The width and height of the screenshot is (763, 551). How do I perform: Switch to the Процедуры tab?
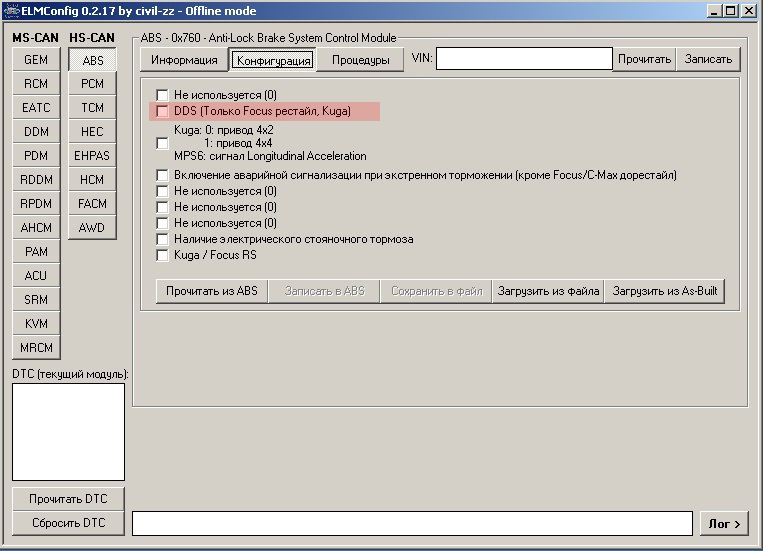[x=361, y=60]
